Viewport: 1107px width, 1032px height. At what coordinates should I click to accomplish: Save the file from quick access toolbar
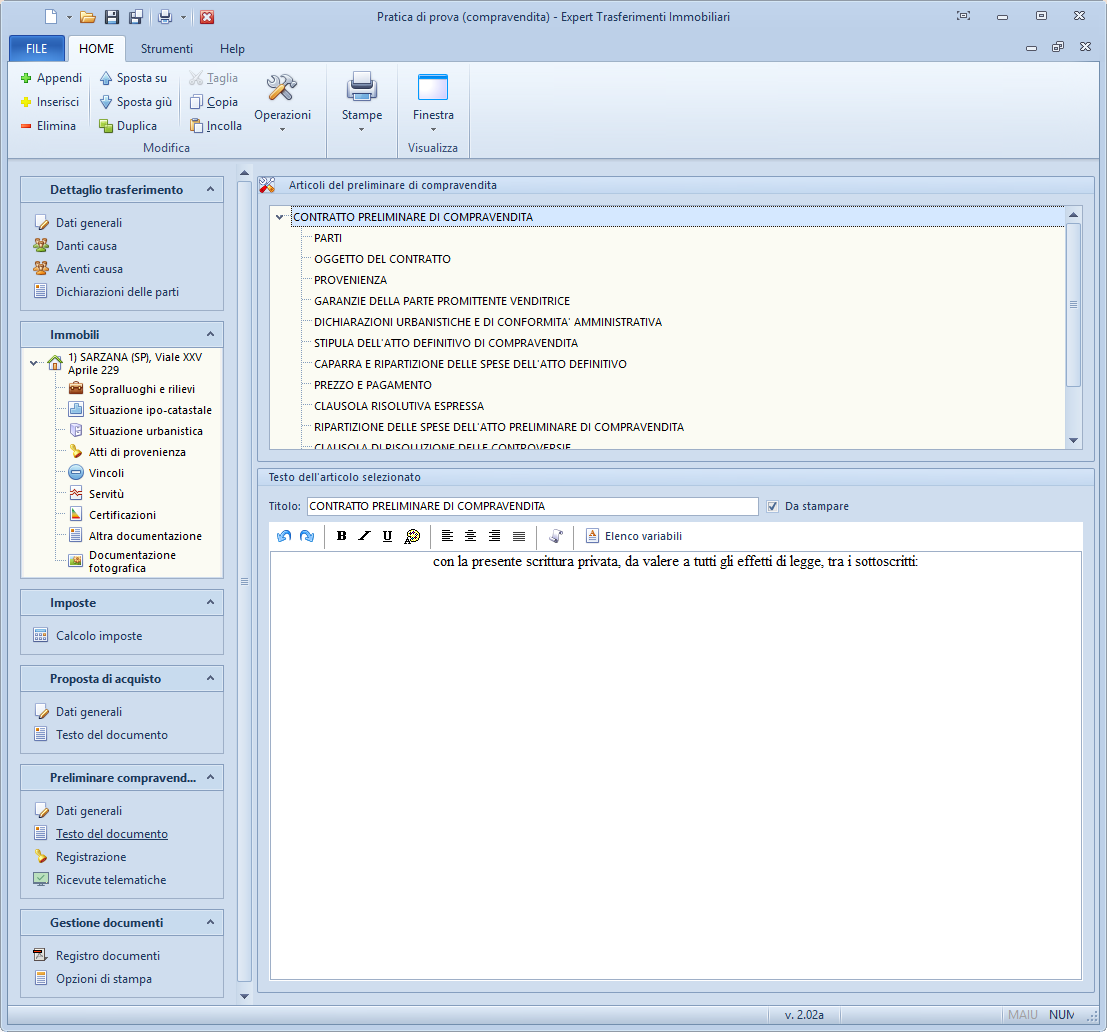coord(112,17)
